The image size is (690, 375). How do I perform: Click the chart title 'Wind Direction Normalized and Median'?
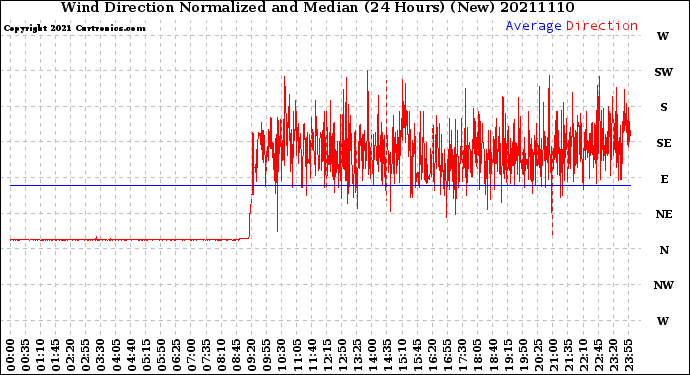[x=209, y=7]
